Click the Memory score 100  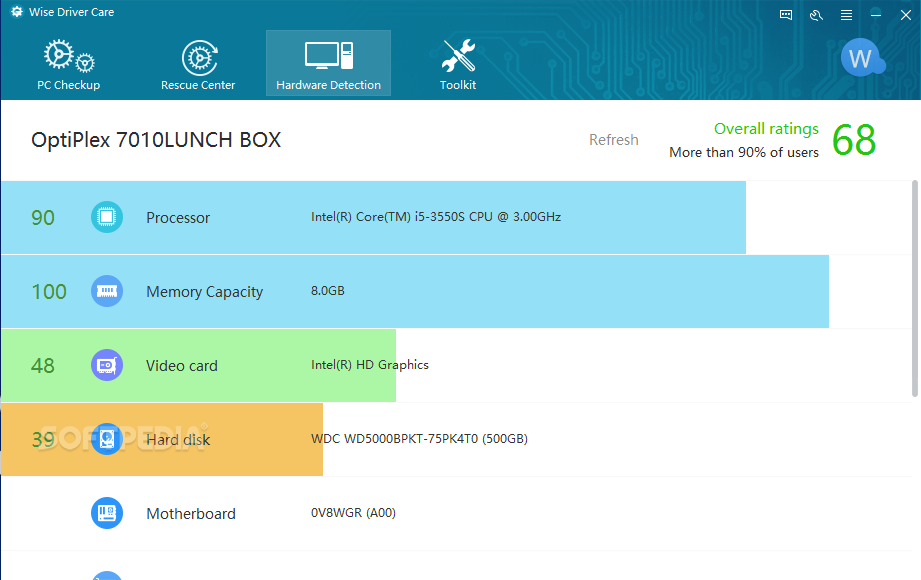click(x=49, y=291)
